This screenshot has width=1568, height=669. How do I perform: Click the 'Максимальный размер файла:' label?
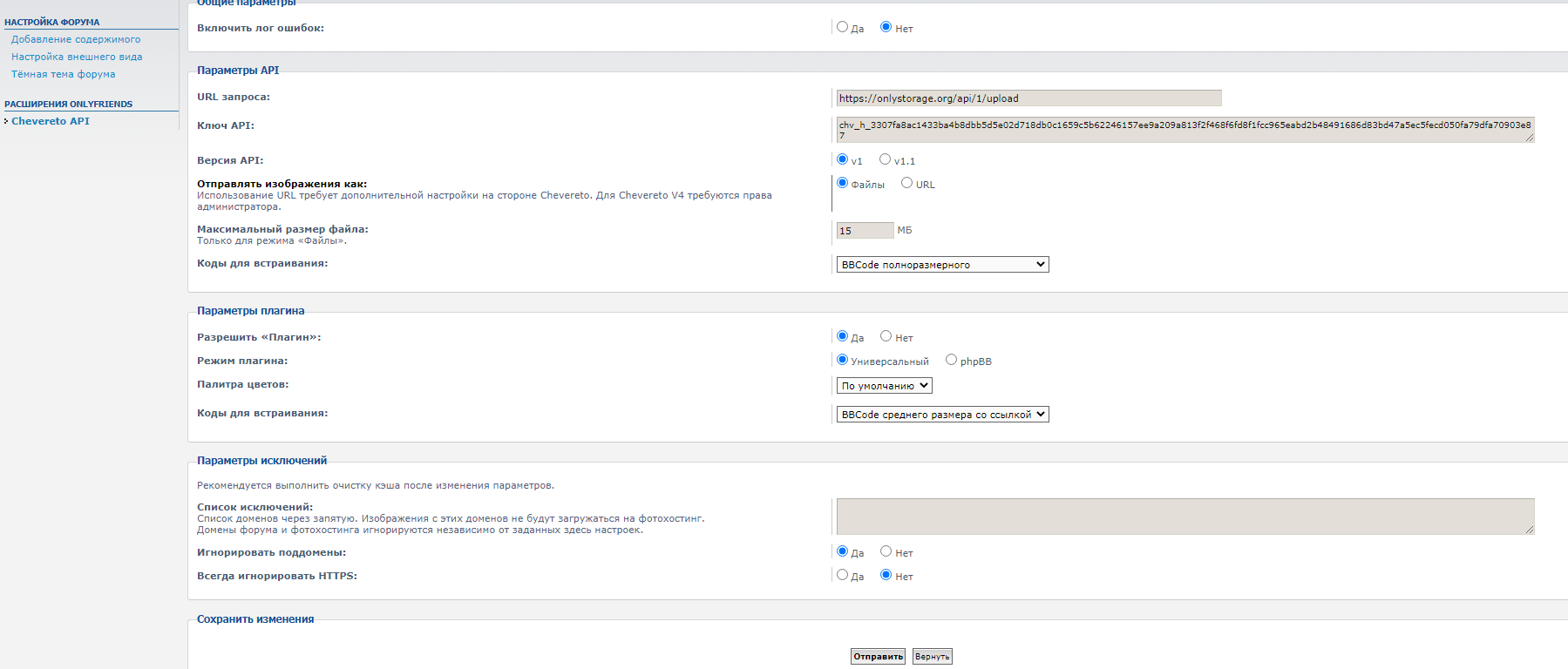(x=282, y=229)
